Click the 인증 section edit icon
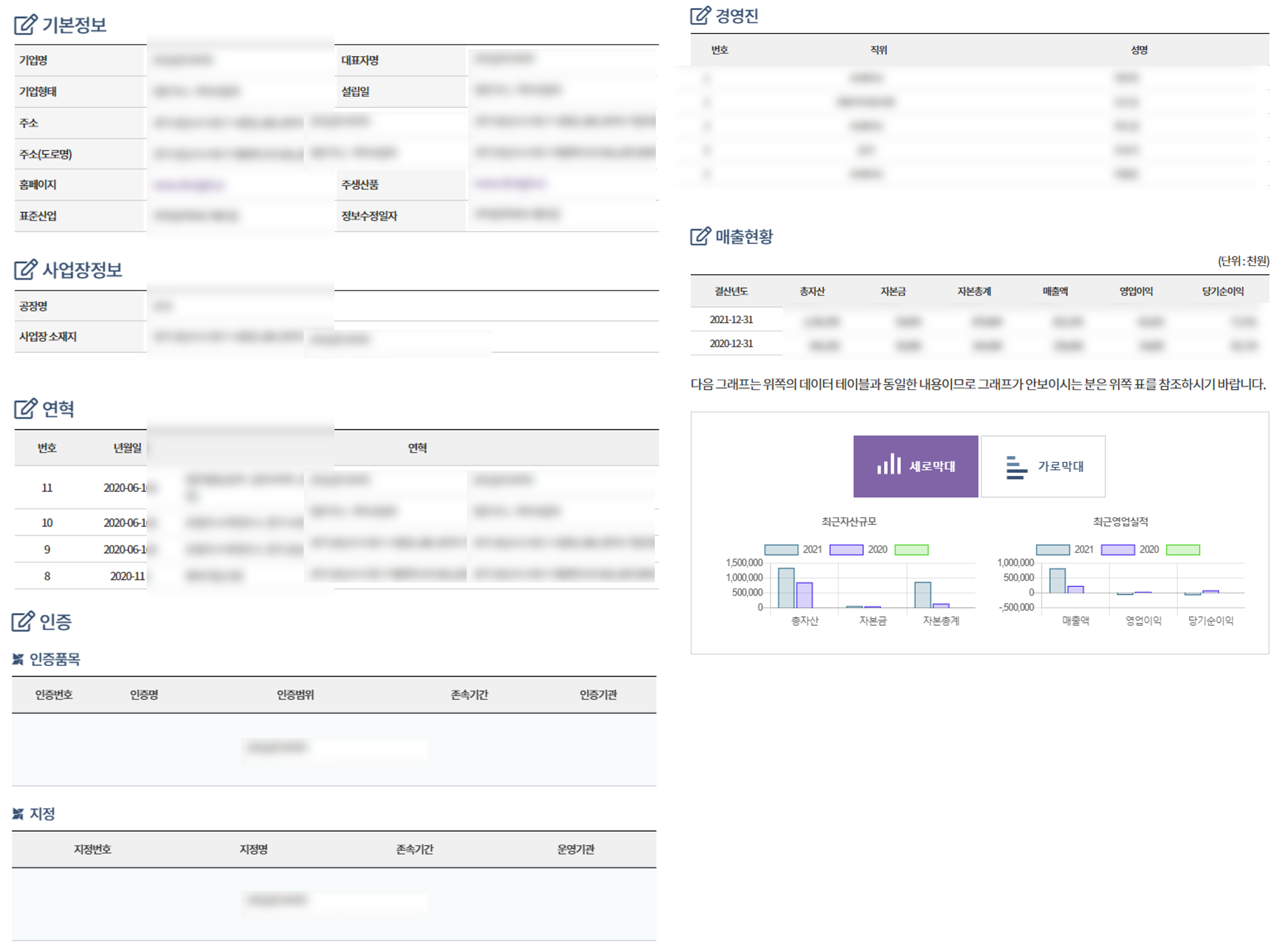The height and width of the screenshot is (952, 1281). coord(23,621)
